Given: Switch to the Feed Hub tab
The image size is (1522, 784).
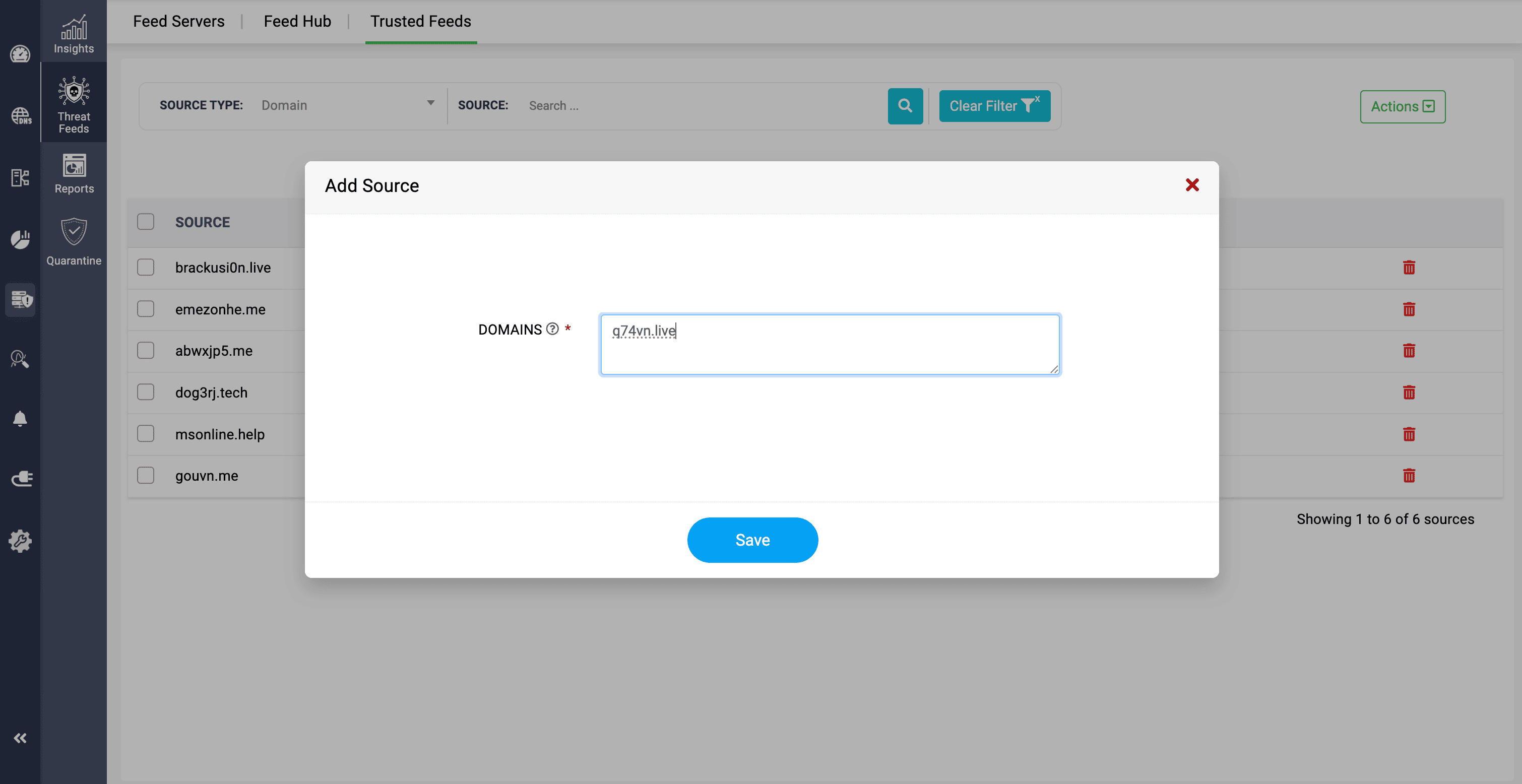Looking at the screenshot, I should (x=297, y=21).
